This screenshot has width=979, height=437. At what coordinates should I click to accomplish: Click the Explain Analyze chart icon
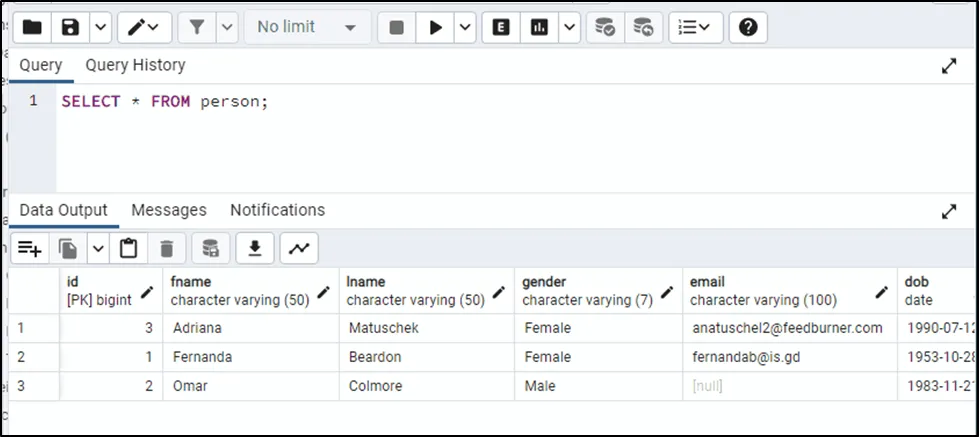(540, 27)
